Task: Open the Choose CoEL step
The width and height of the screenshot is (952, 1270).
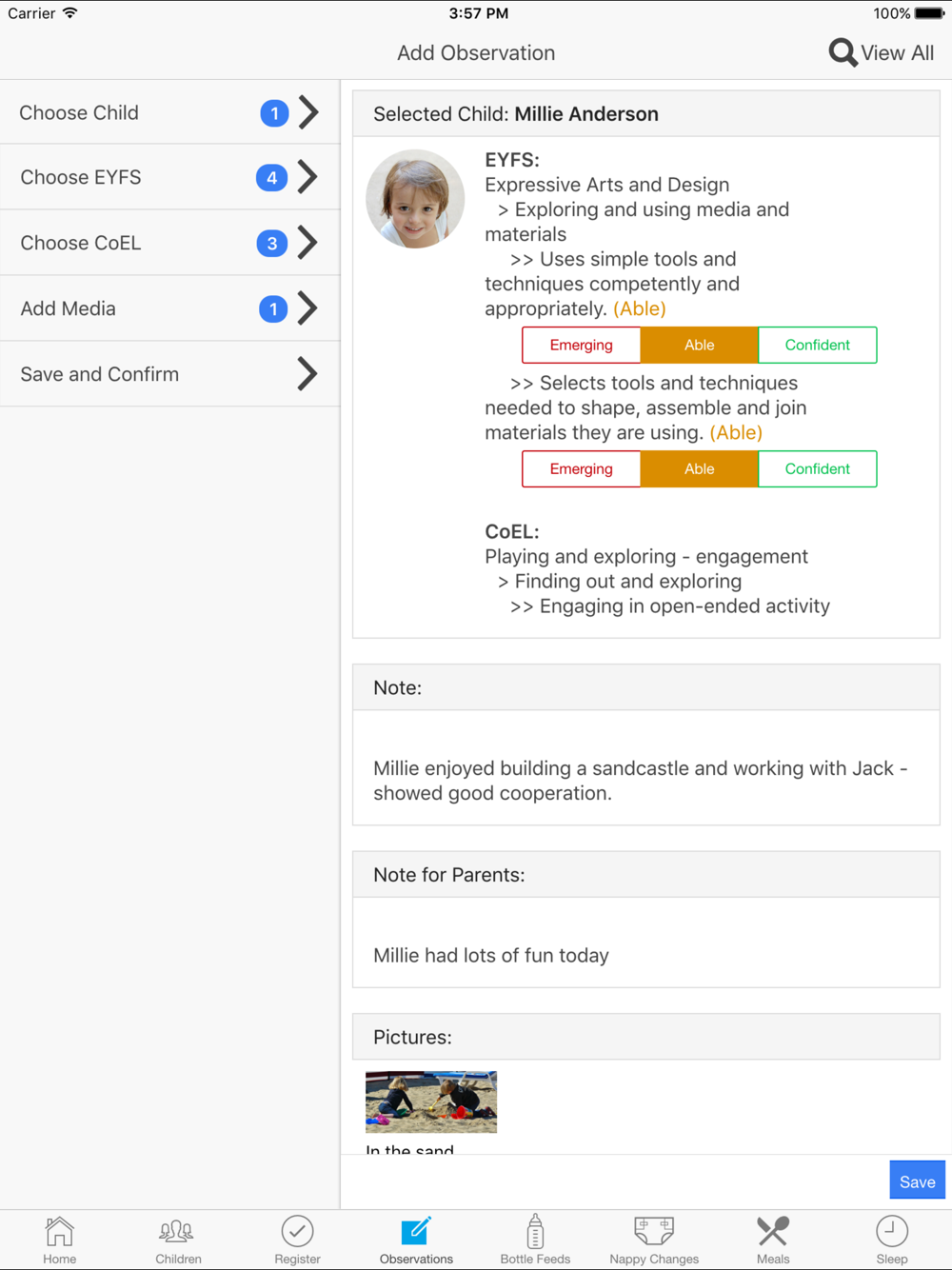Action: pos(169,243)
